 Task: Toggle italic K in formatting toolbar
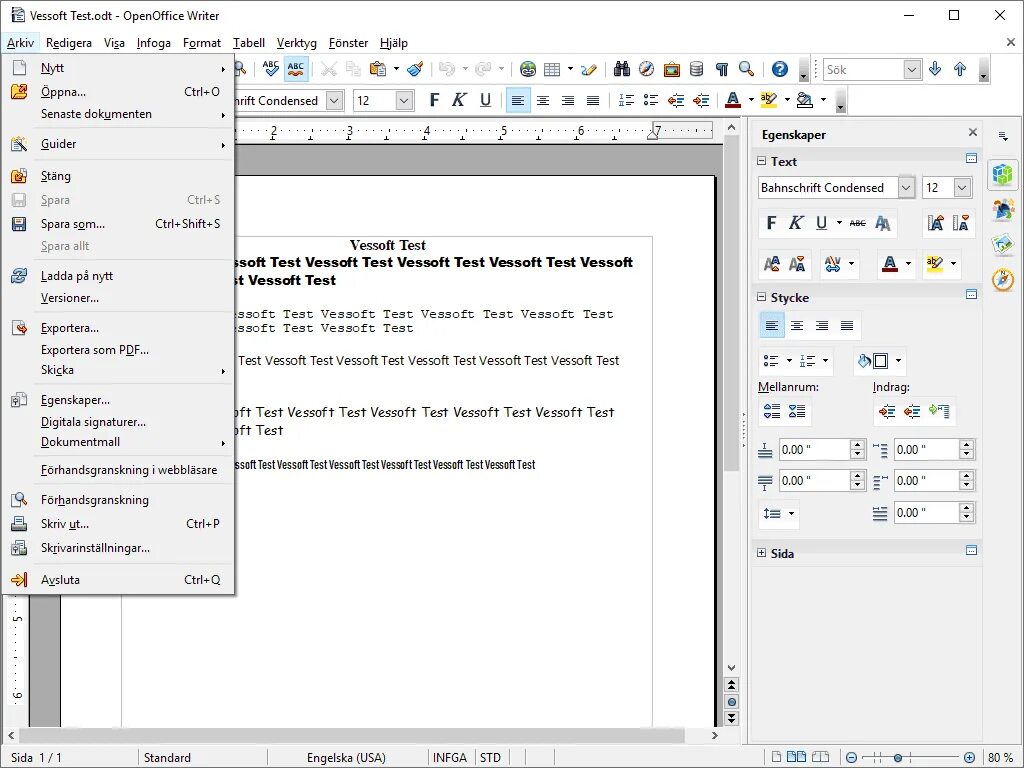pyautogui.click(x=459, y=100)
